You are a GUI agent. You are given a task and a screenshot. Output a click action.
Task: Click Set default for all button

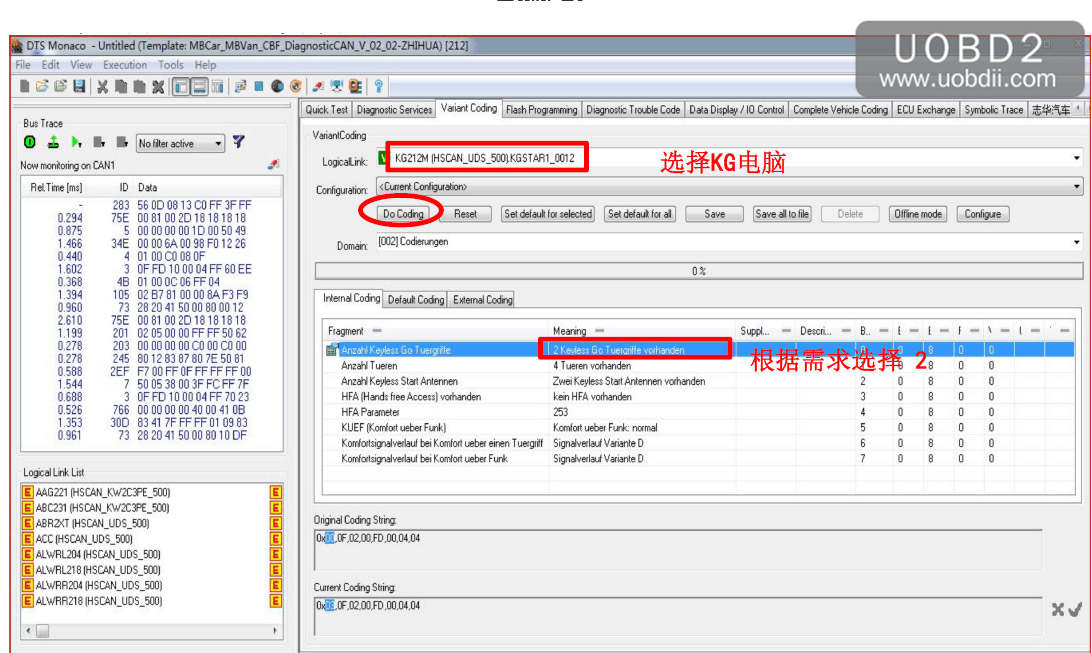point(639,214)
